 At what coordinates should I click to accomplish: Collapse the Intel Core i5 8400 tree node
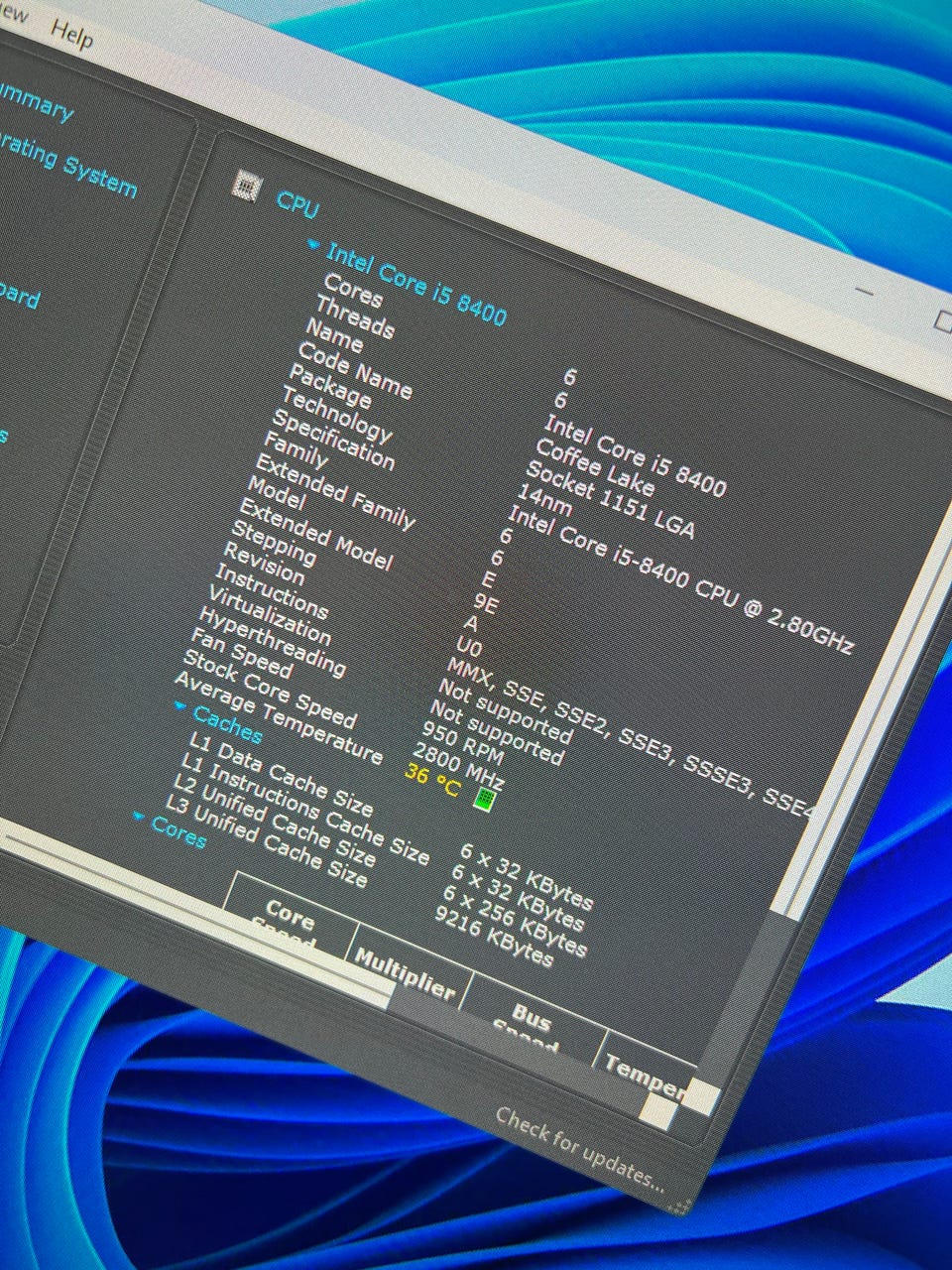point(313,245)
